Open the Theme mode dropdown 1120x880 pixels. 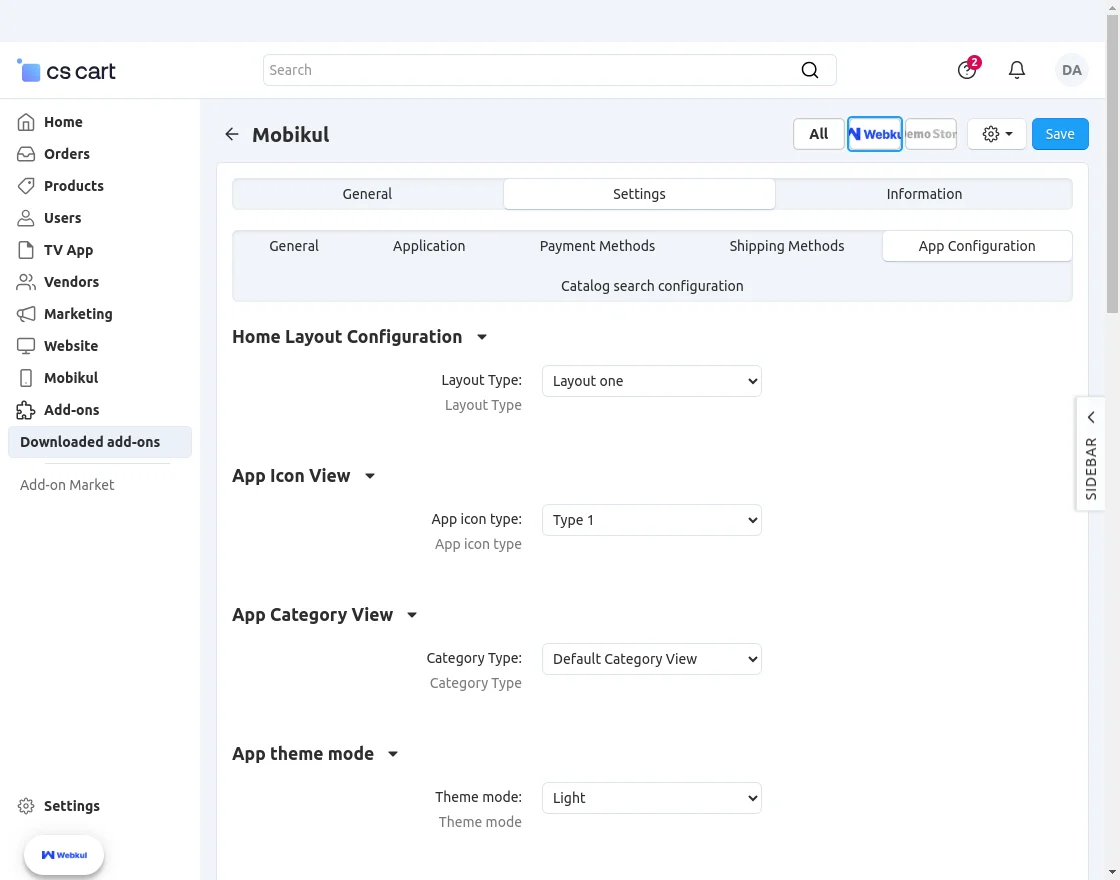coord(651,798)
